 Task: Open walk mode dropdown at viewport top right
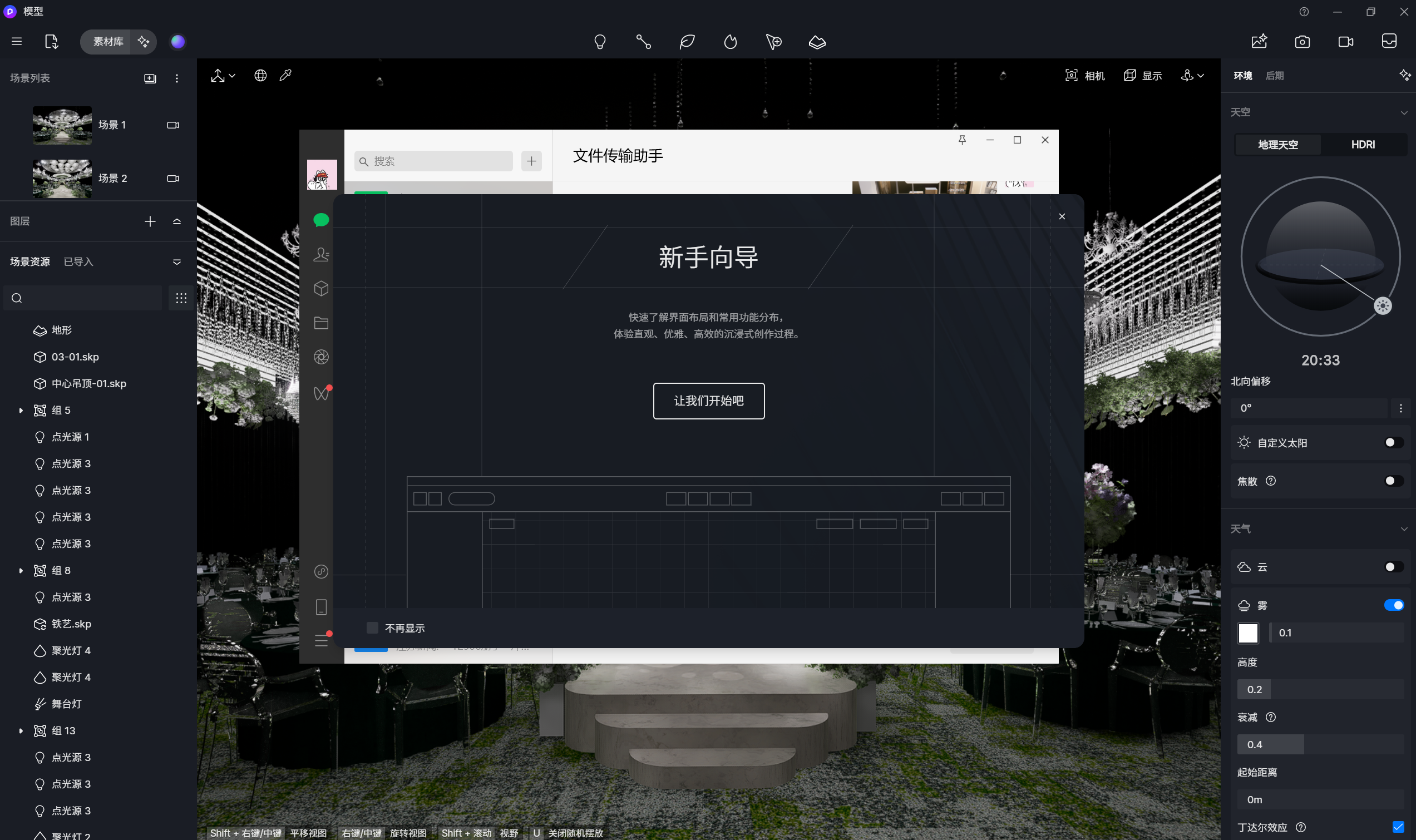click(1192, 75)
